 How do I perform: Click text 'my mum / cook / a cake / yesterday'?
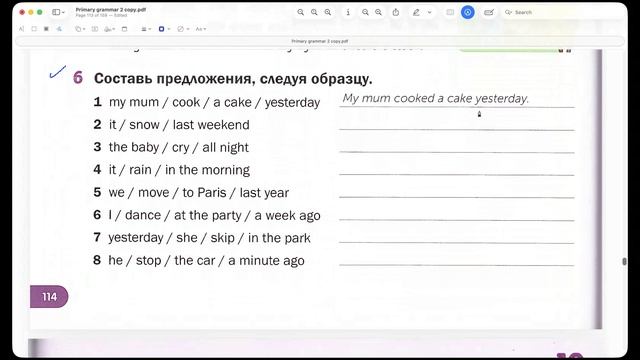tap(214, 102)
